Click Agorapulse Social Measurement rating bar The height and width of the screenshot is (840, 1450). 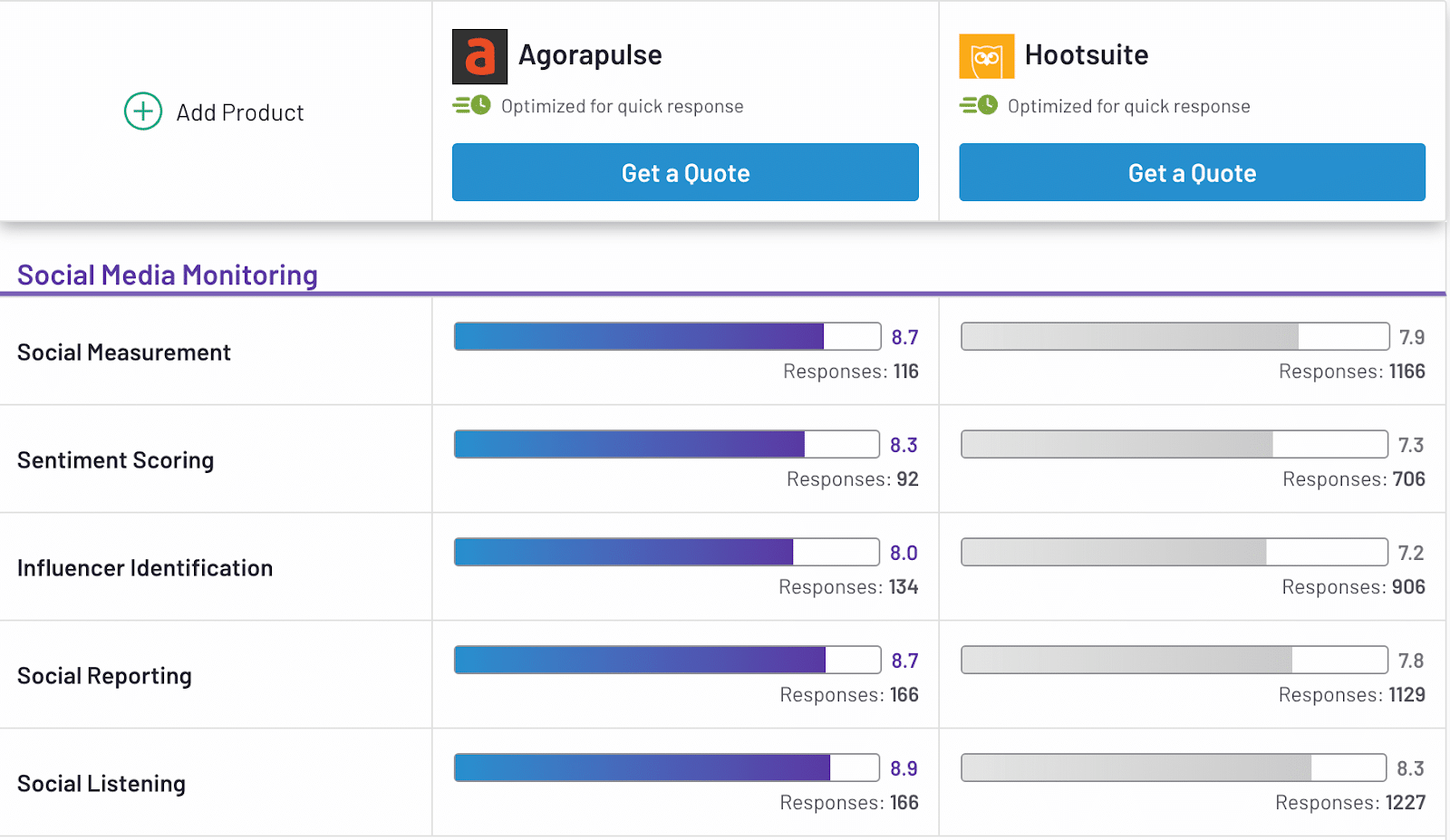[x=667, y=336]
